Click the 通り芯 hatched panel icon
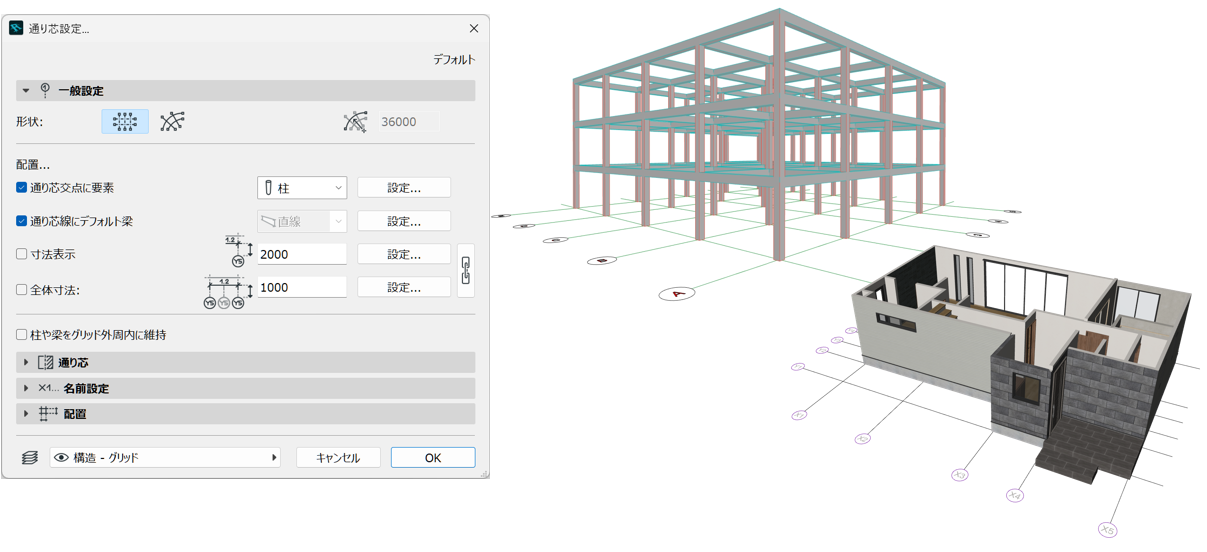The image size is (1207, 552). tap(46, 363)
